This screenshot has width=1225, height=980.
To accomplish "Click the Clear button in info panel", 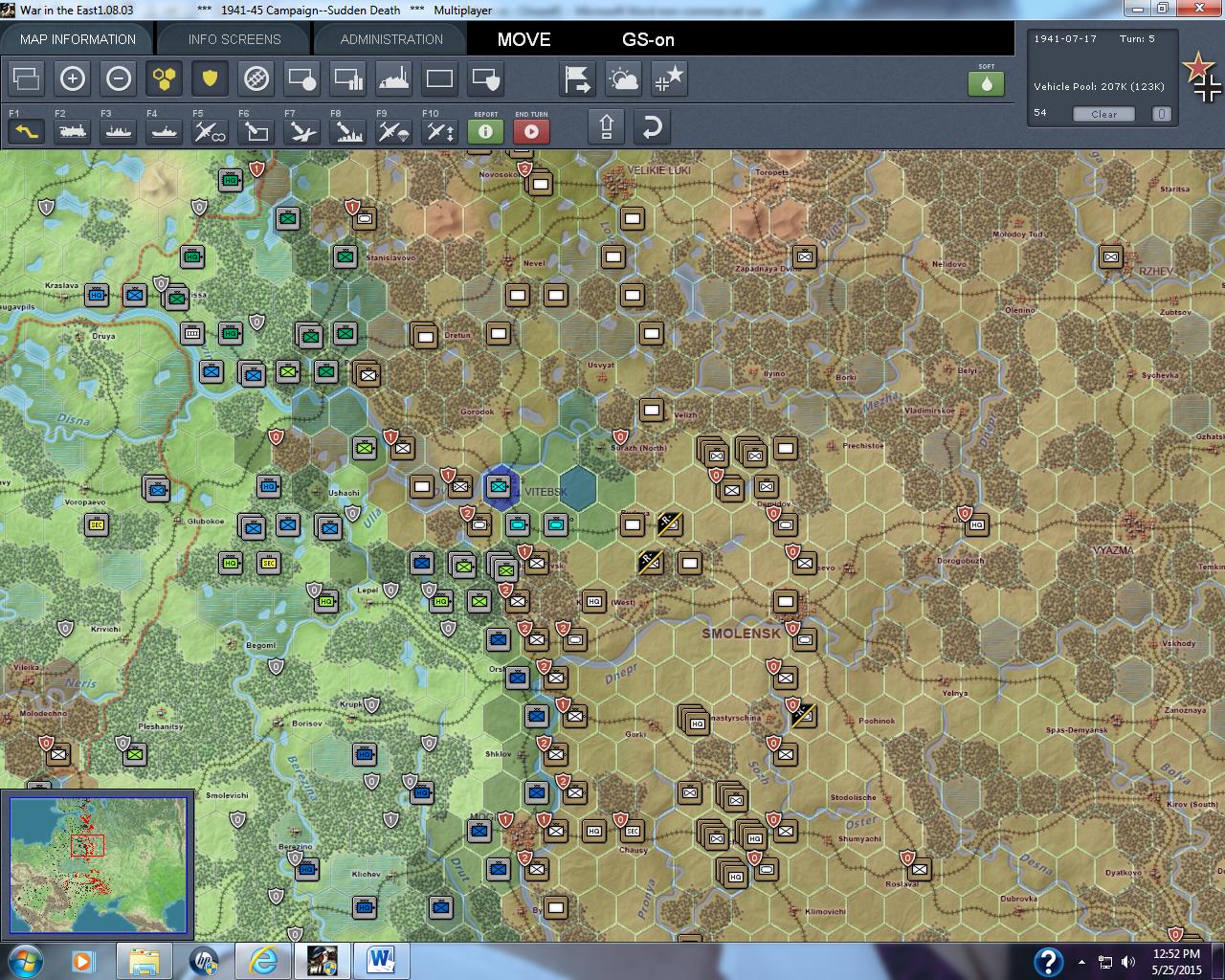I will click(x=1103, y=114).
